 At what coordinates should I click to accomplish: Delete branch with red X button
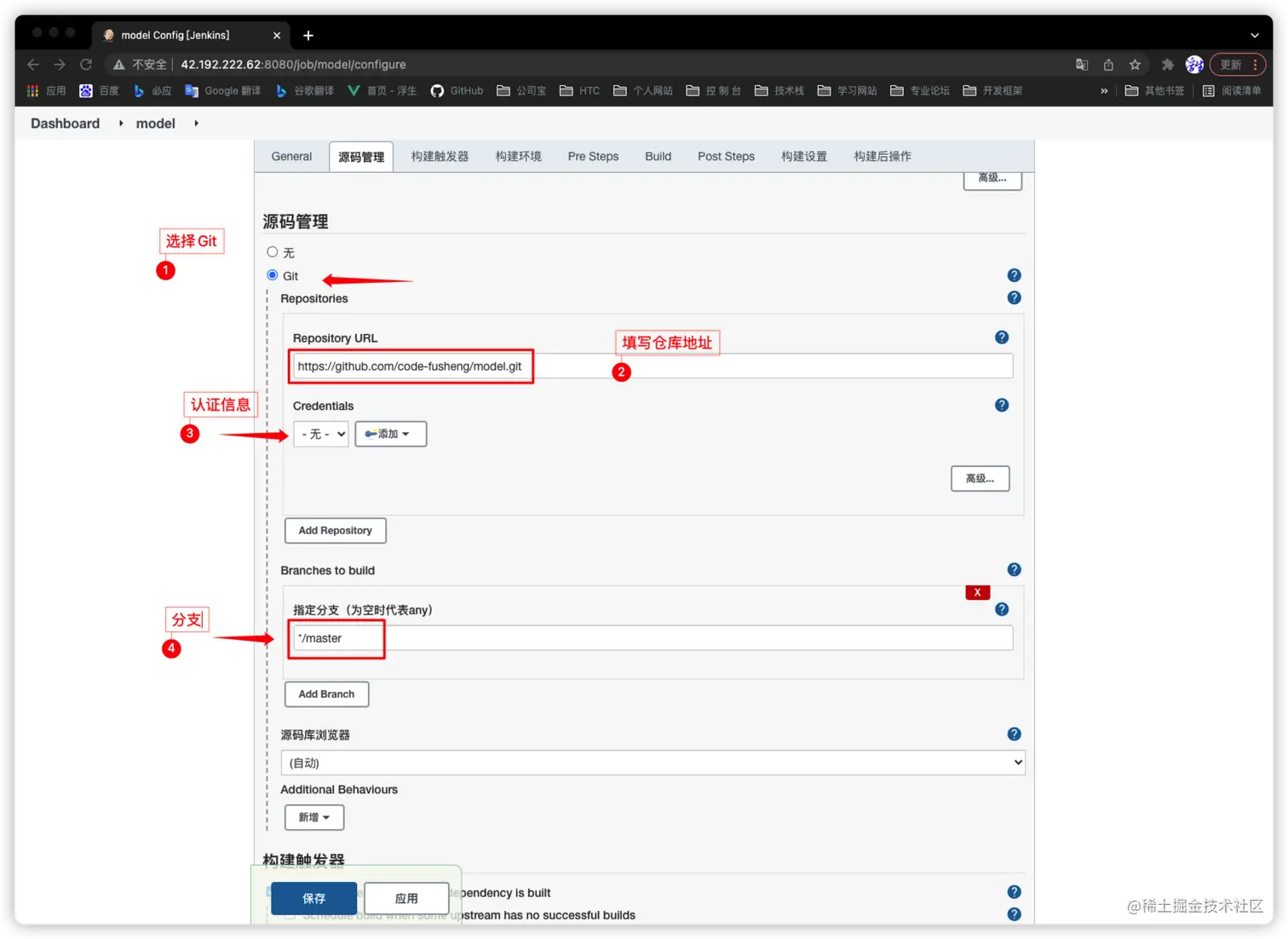pyautogui.click(x=977, y=592)
